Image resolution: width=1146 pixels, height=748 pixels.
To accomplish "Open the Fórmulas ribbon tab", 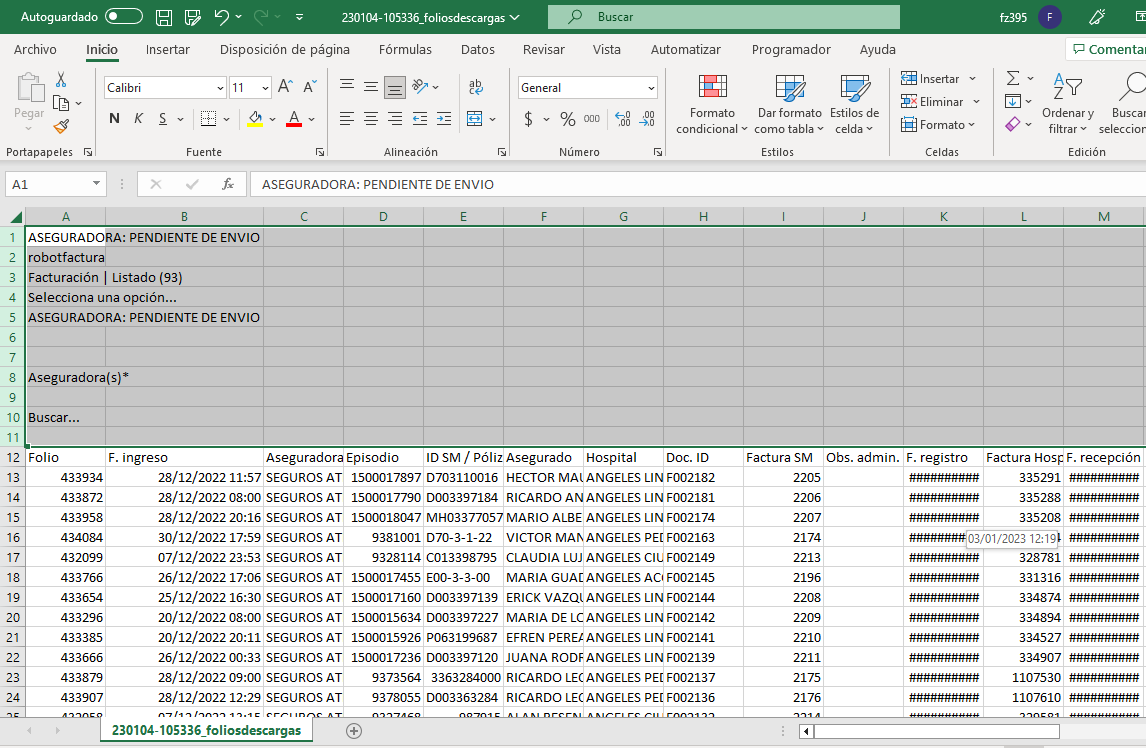I will point(405,50).
